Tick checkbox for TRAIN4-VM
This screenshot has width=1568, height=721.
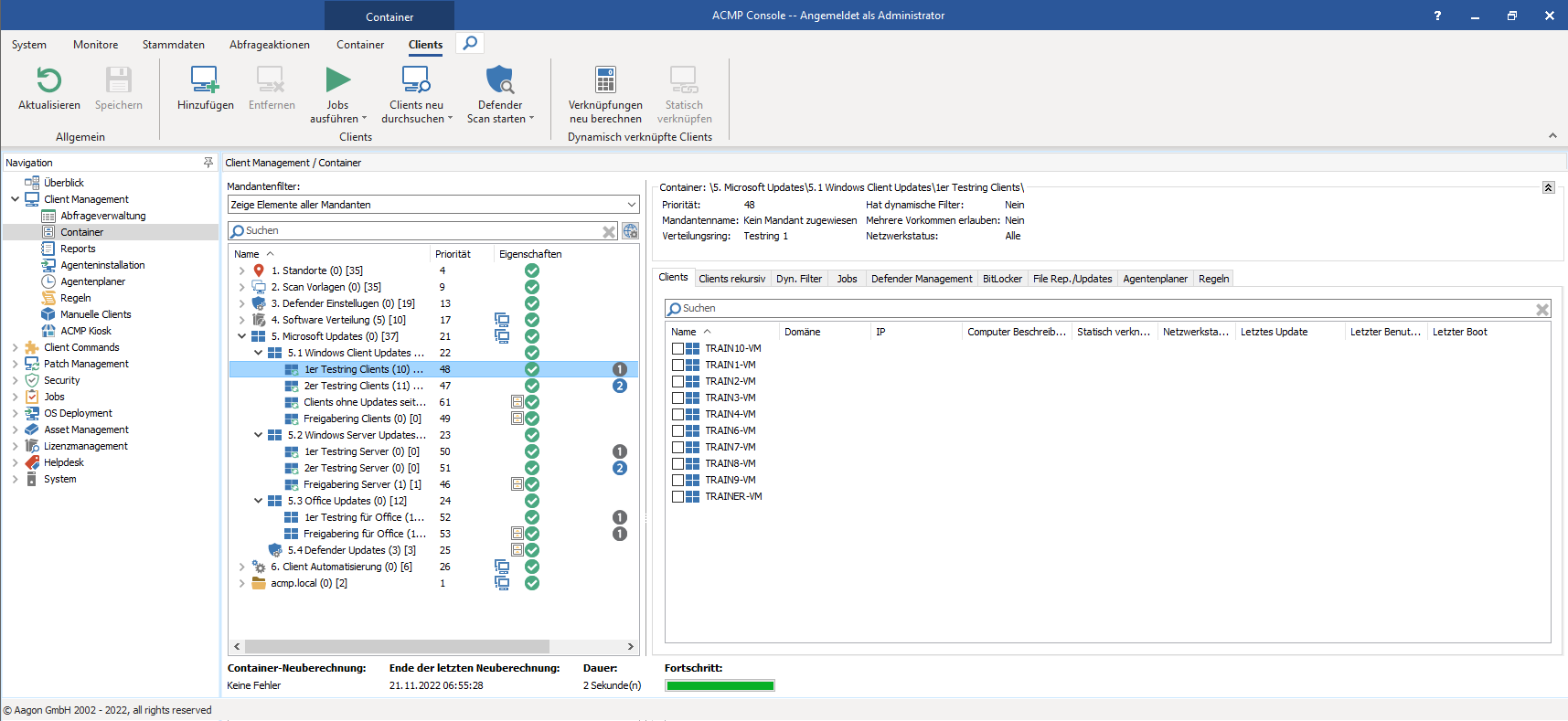point(677,414)
